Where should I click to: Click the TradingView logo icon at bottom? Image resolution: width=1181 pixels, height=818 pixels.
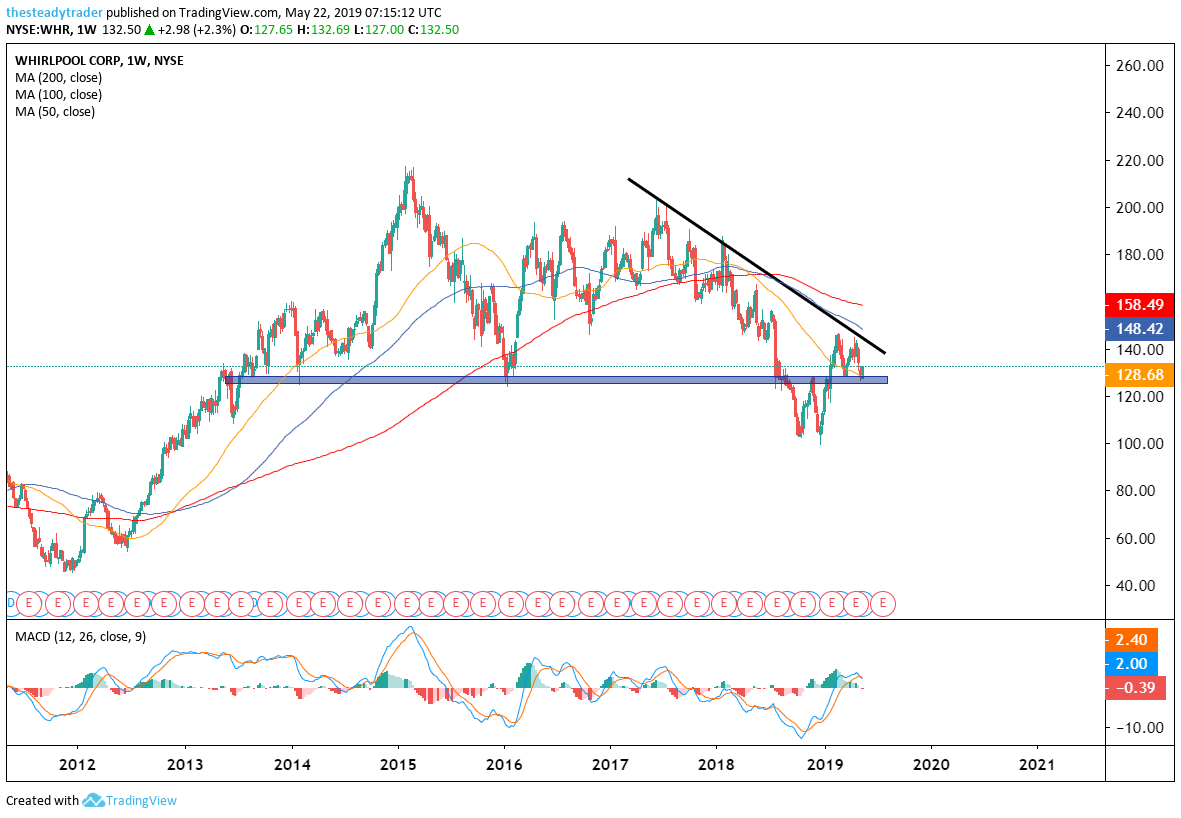[x=93, y=800]
